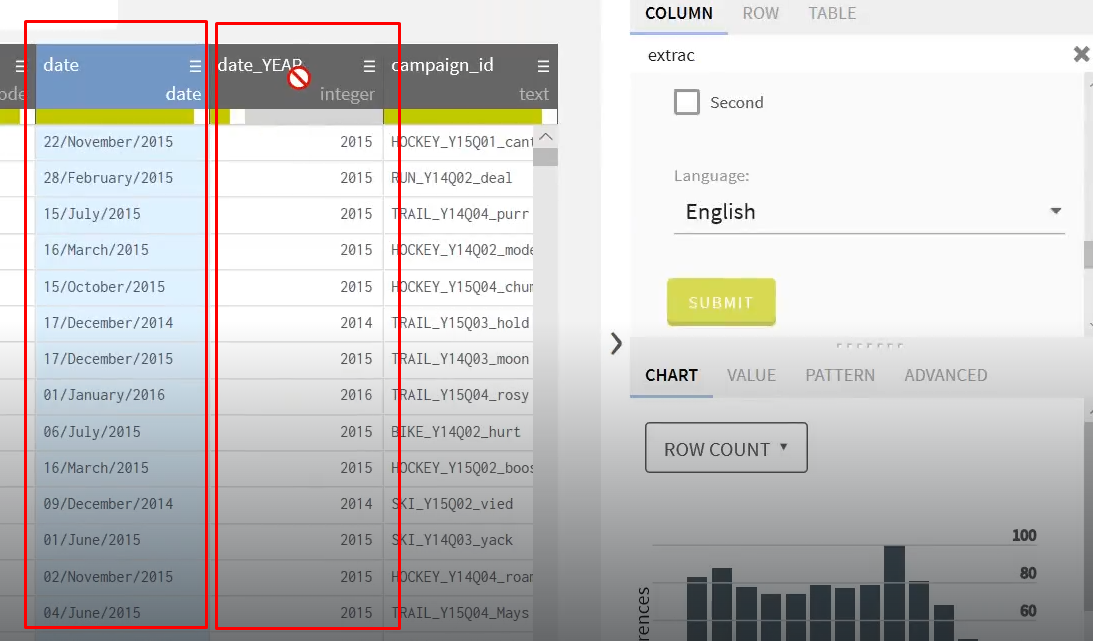This screenshot has width=1093, height=641.
Task: Open the date column header menu
Action: [x=194, y=65]
